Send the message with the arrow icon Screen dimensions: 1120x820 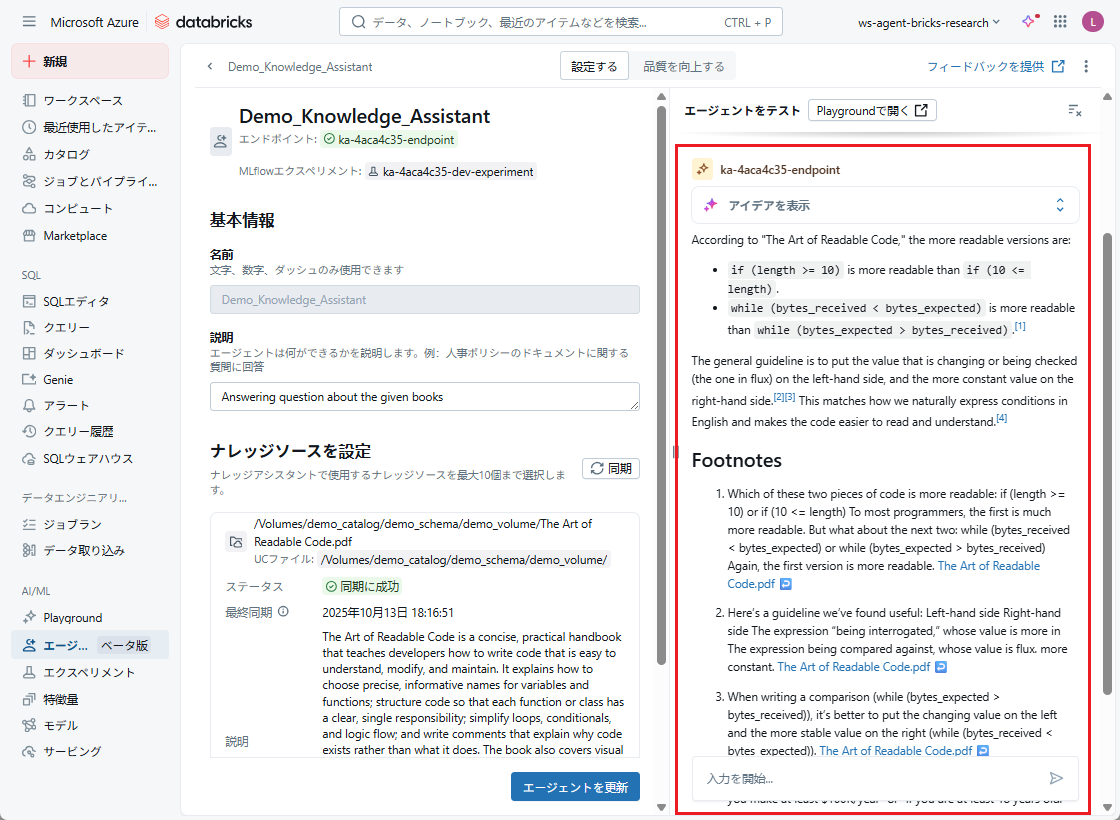tap(1056, 778)
